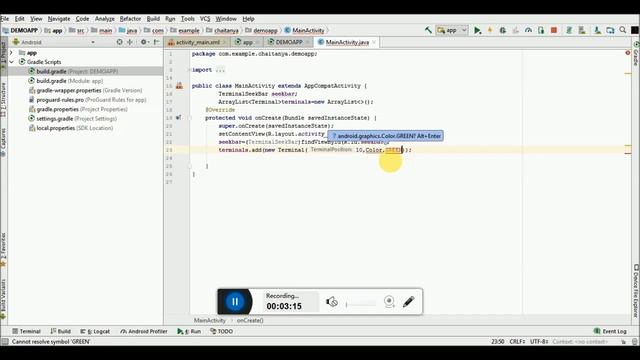The width and height of the screenshot is (640, 360).
Task: Click the Make Project hammer icon
Action: pyautogui.click(x=428, y=30)
